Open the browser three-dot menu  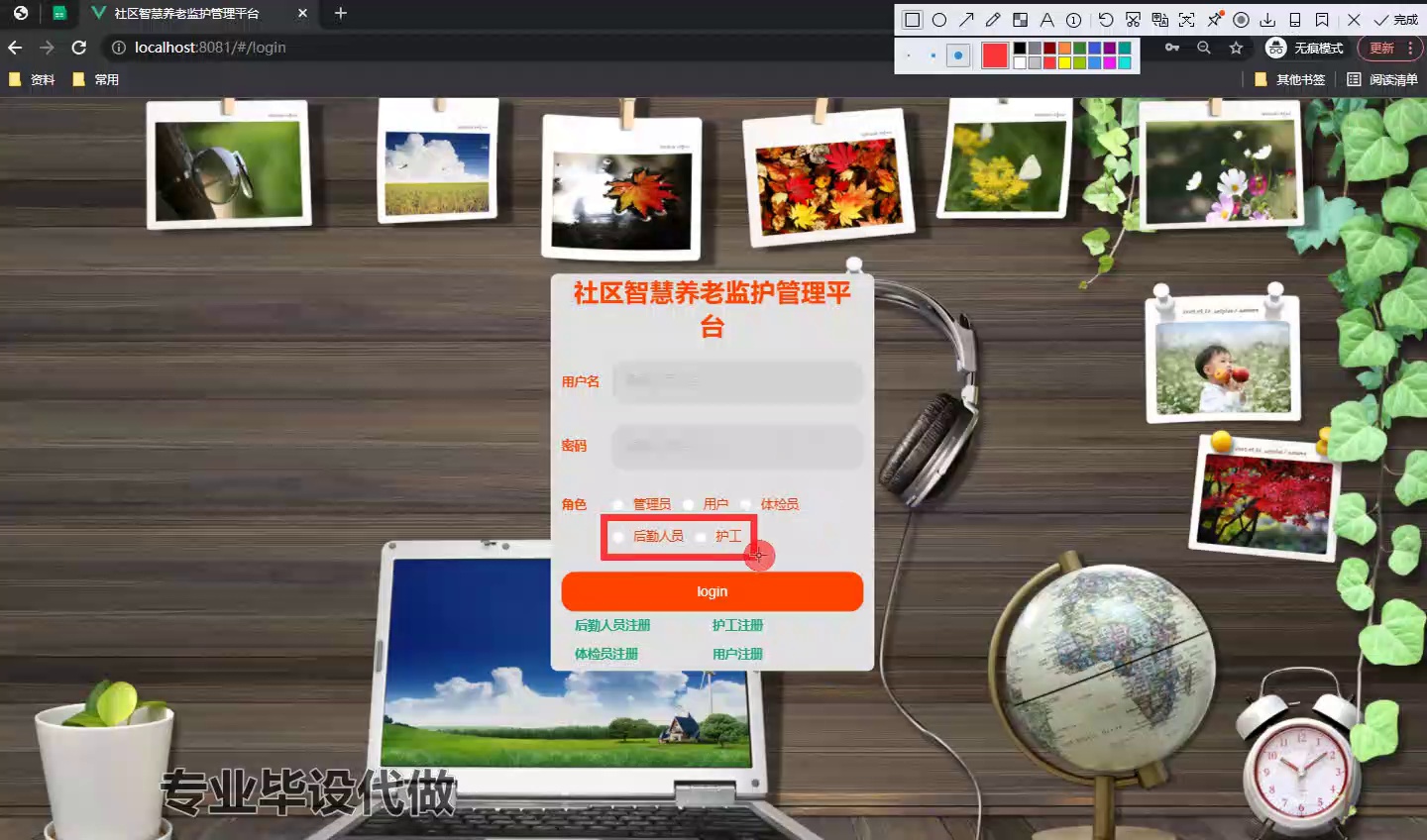(1410, 48)
